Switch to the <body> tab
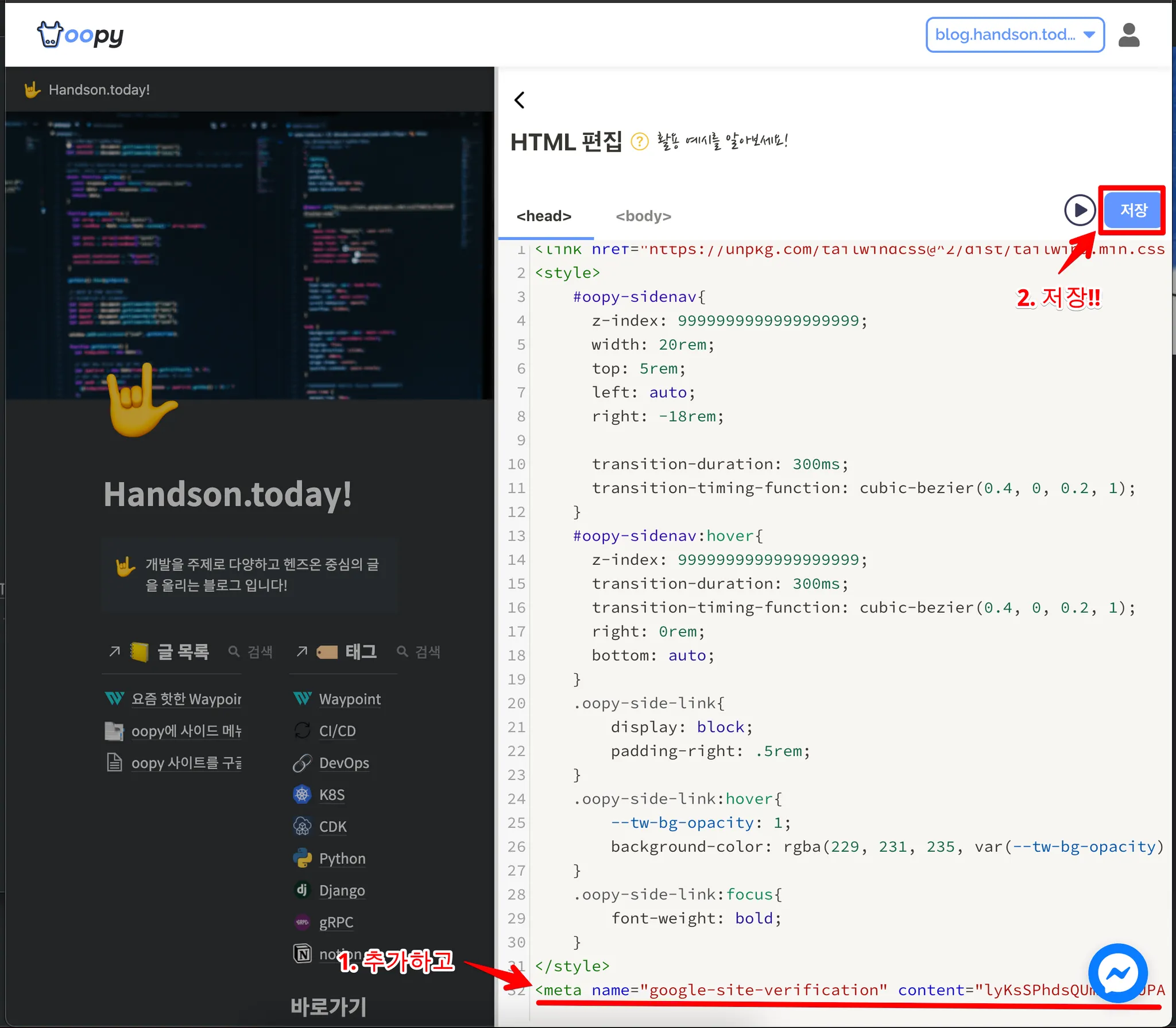1176x1028 pixels. [643, 216]
